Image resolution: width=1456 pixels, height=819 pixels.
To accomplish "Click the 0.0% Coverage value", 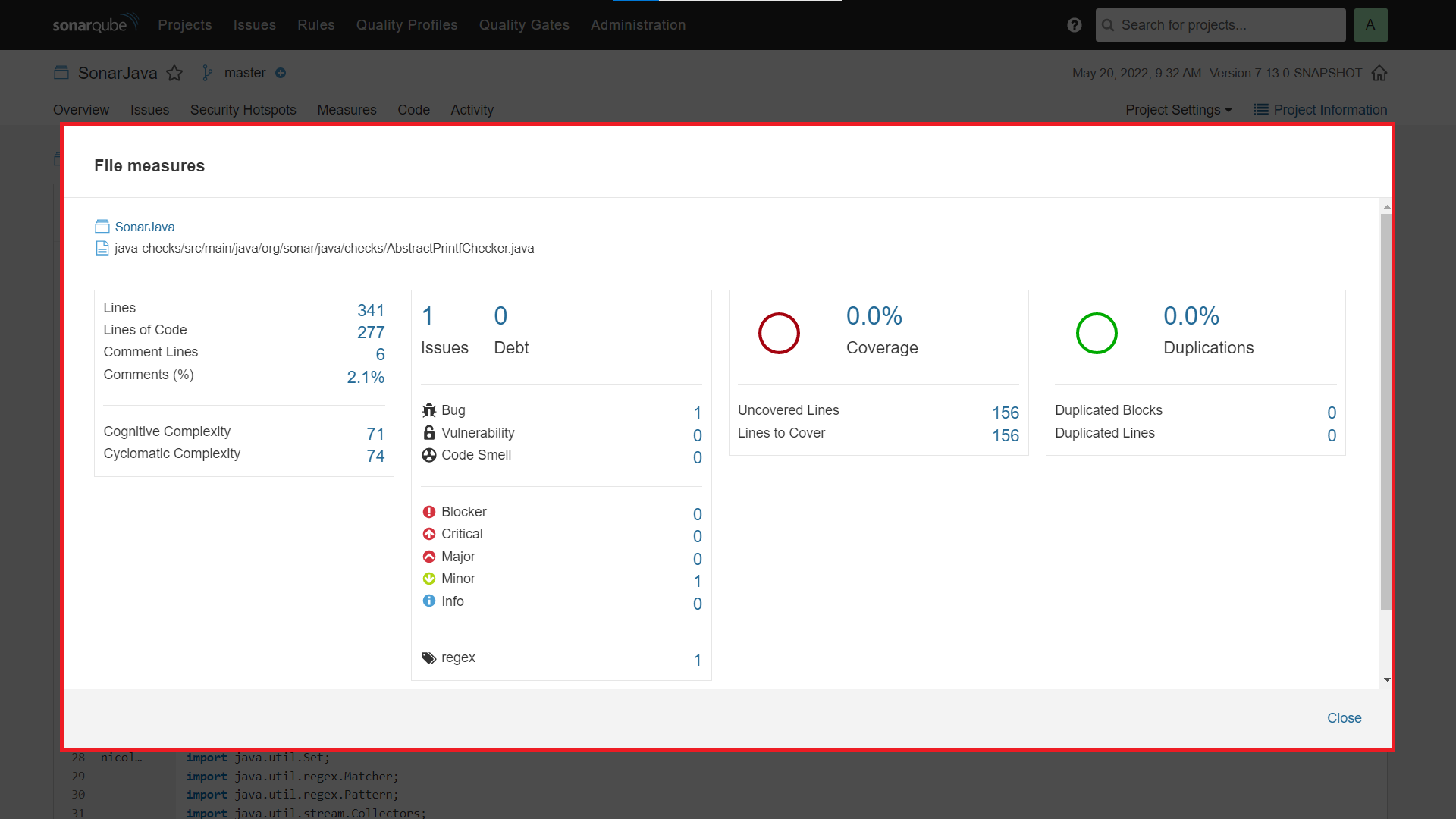I will pos(874,315).
